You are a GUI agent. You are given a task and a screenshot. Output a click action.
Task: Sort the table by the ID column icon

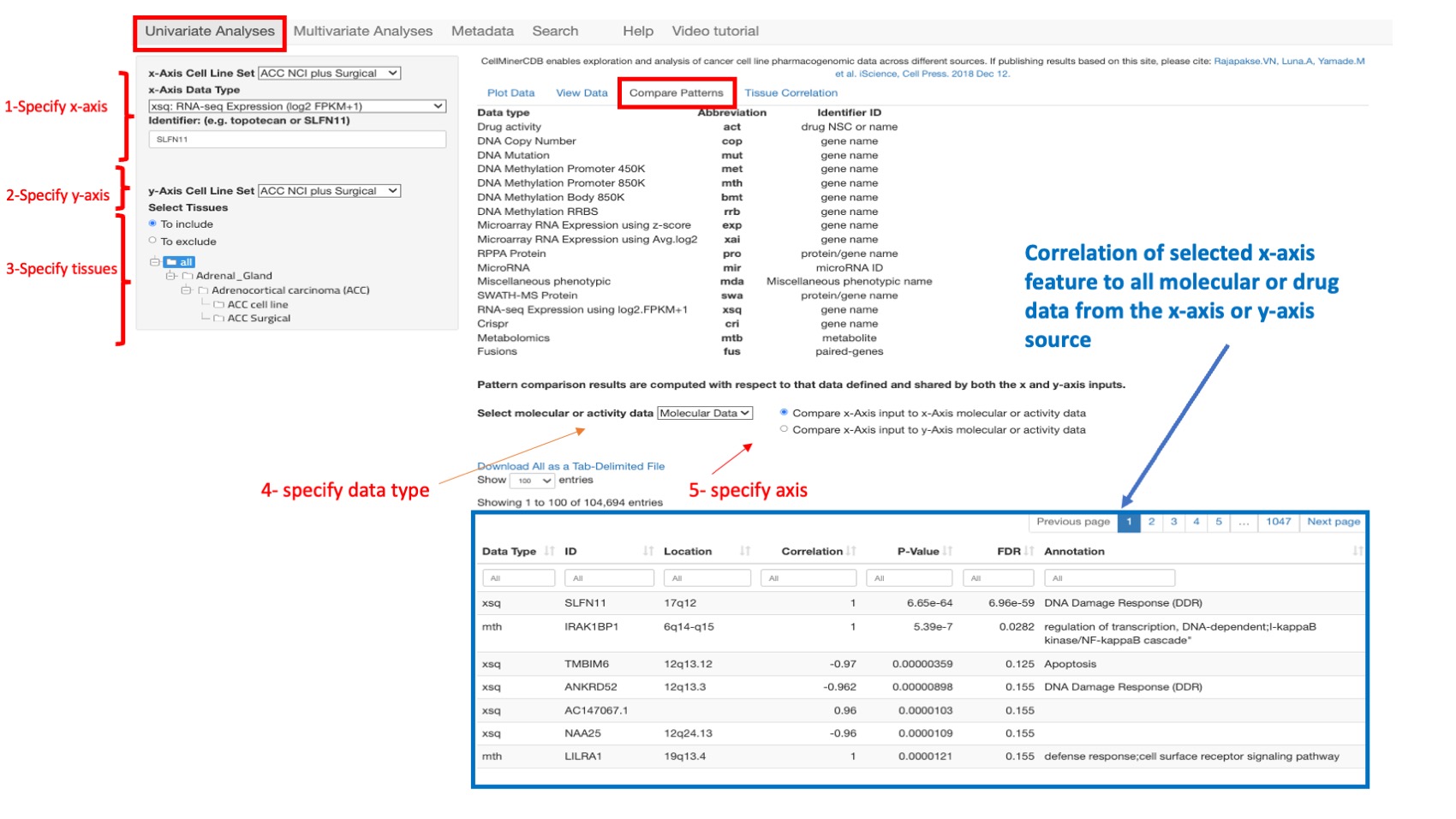(x=647, y=552)
